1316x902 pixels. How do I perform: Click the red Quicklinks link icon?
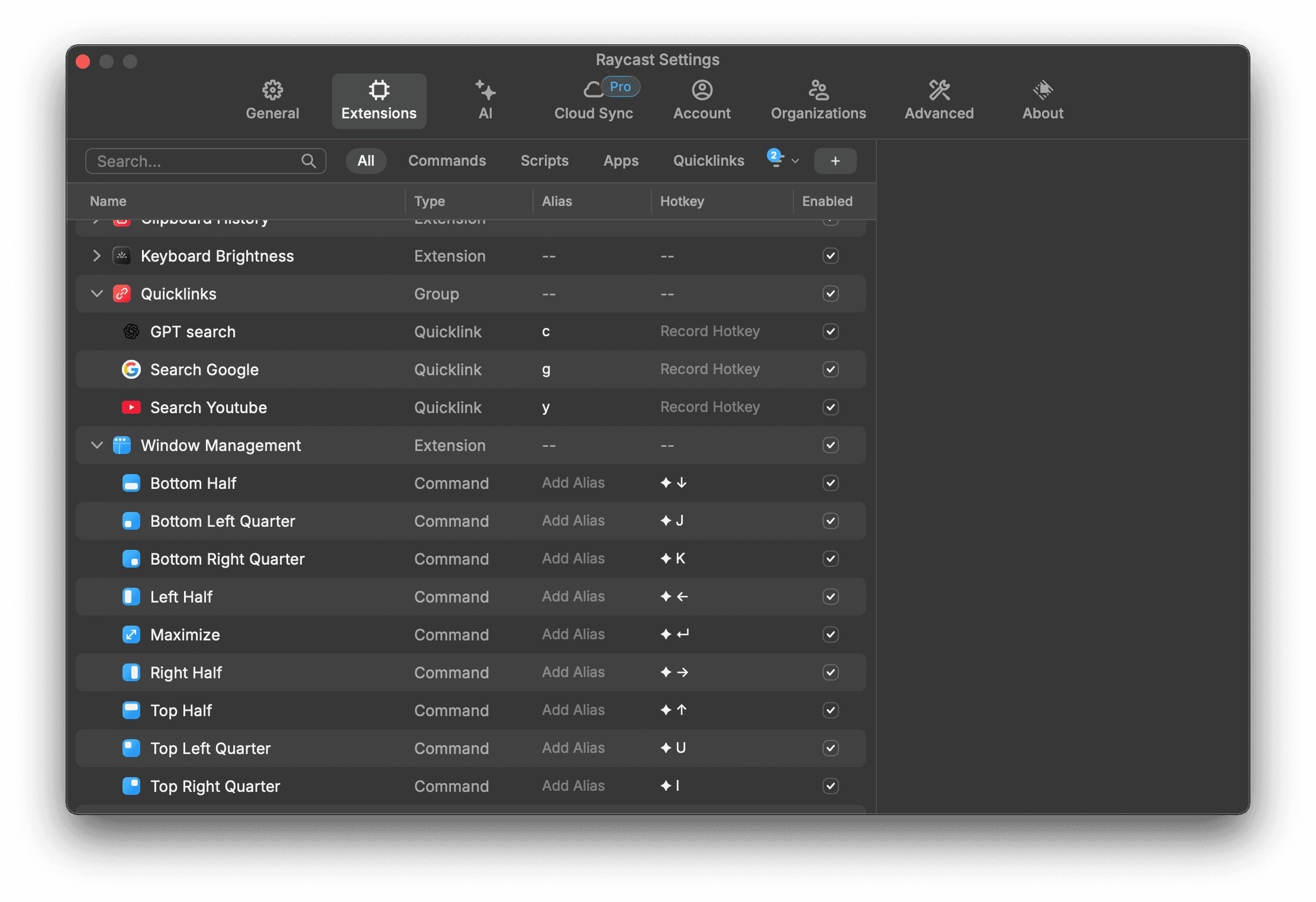coord(122,294)
